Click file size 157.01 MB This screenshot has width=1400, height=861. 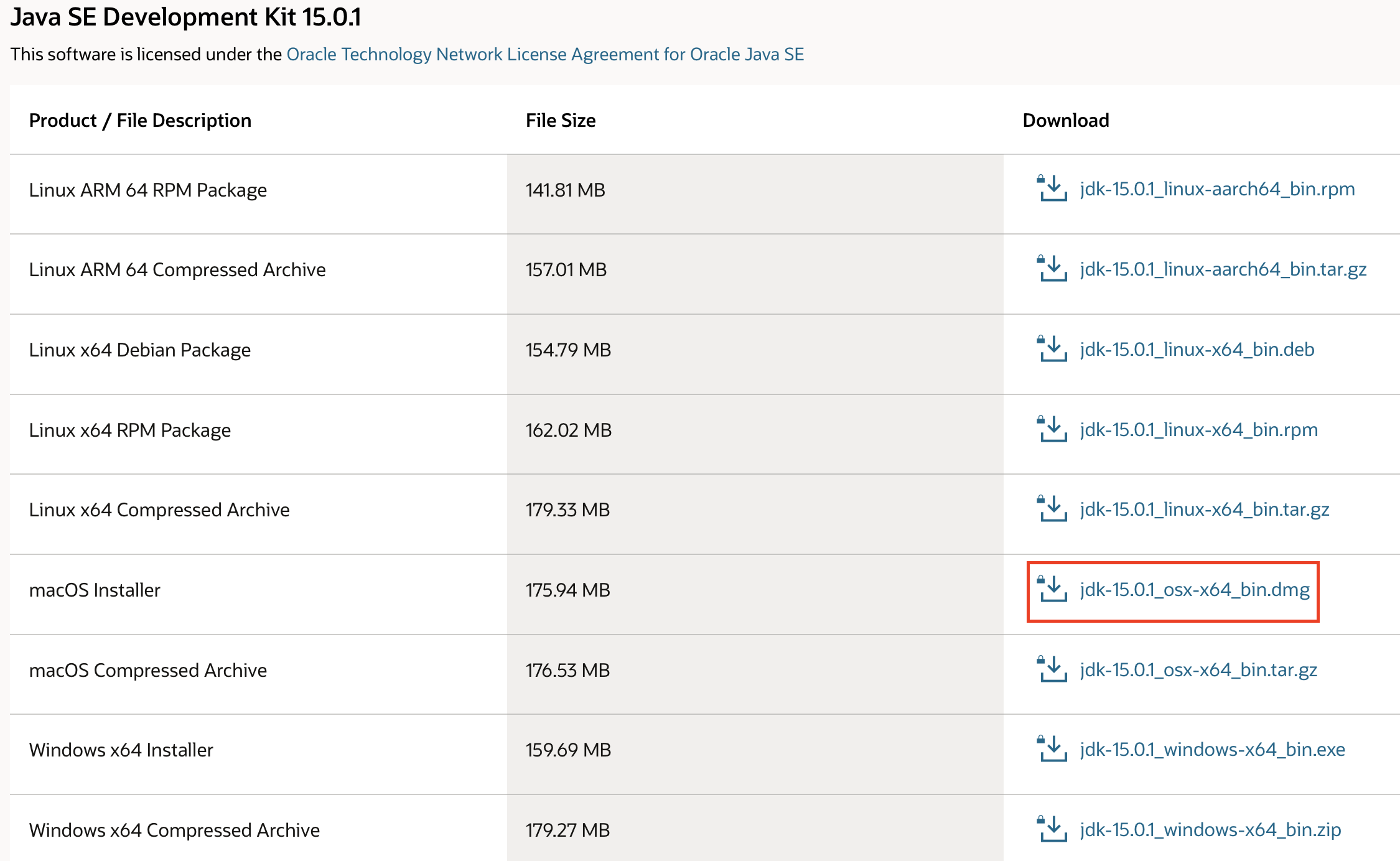coord(566,269)
